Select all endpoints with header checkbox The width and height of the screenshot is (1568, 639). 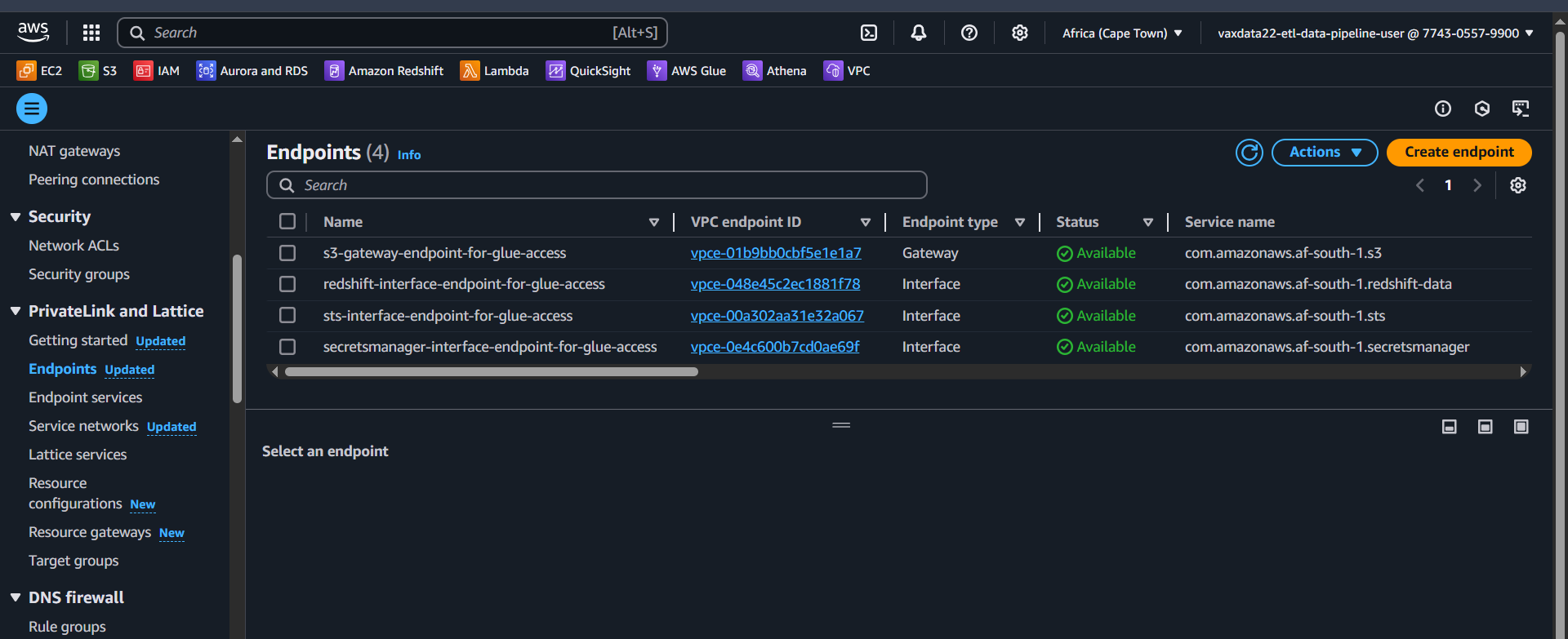(x=287, y=221)
